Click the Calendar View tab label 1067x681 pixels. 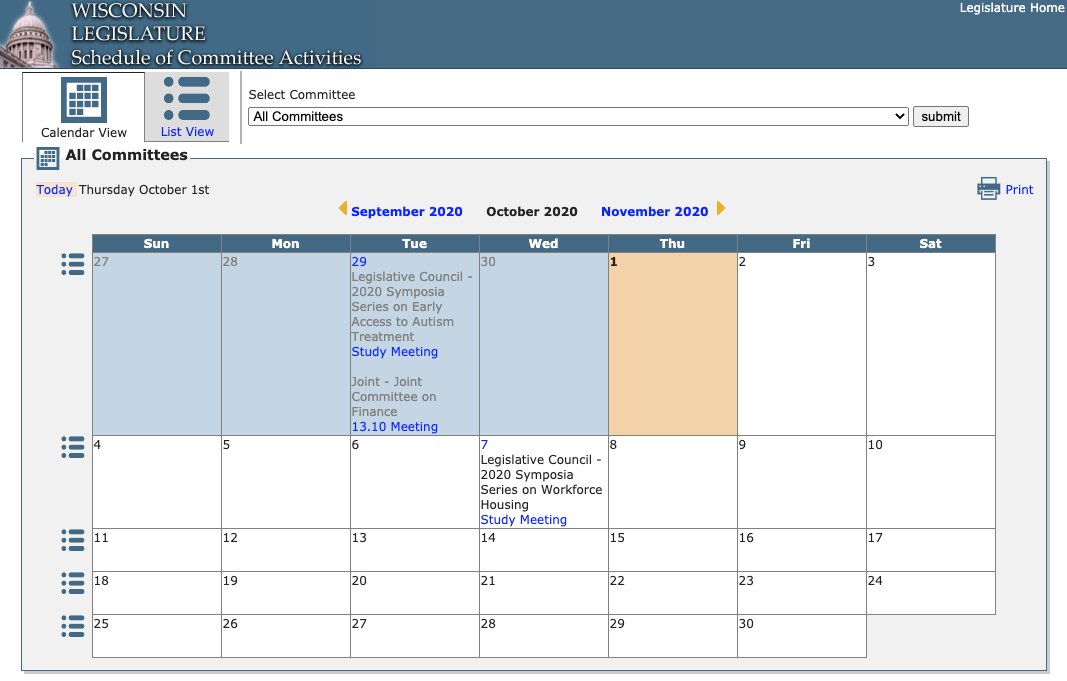point(84,133)
